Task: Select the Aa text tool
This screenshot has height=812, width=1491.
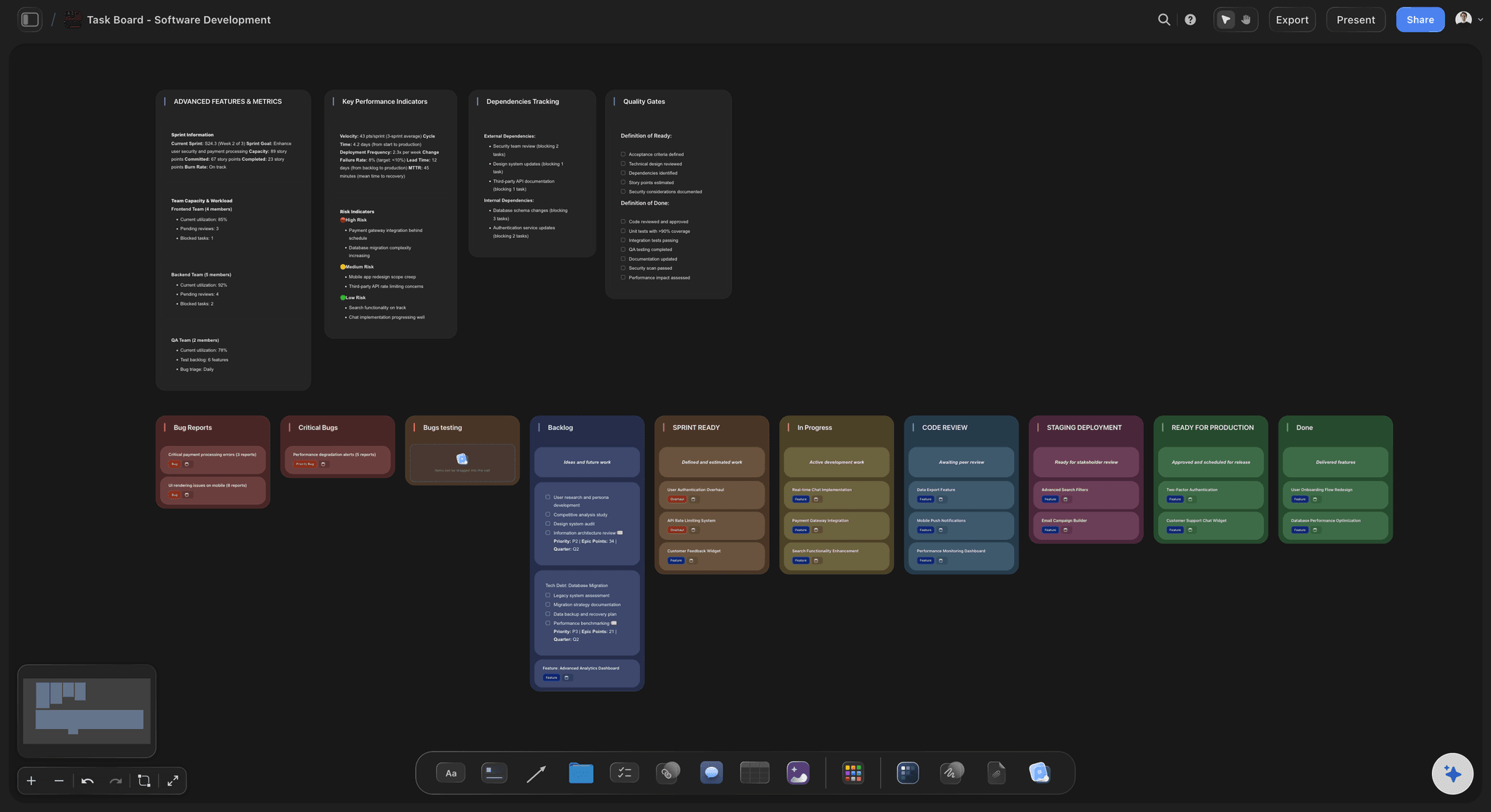Action: point(451,773)
